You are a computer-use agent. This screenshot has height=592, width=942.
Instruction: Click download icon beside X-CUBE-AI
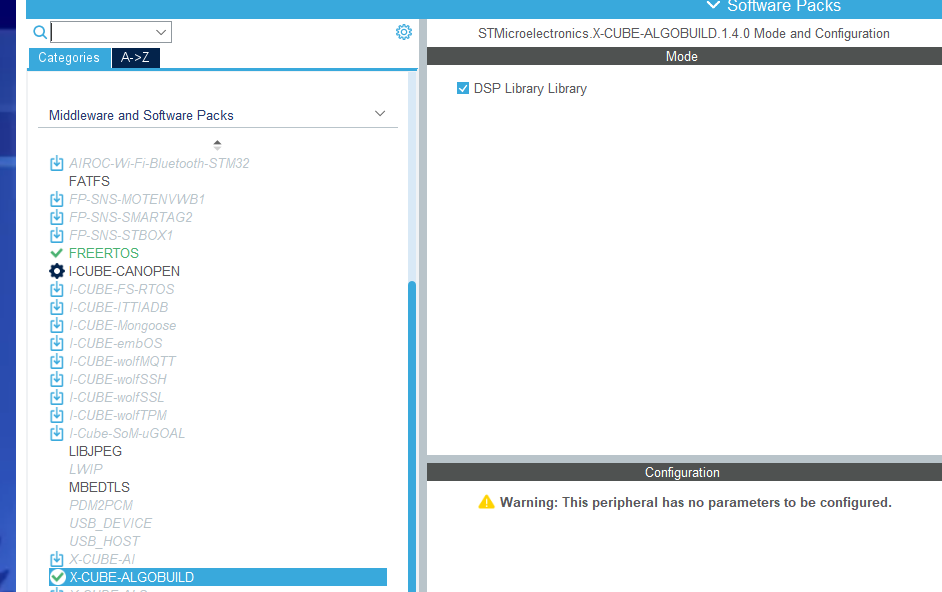(56, 559)
